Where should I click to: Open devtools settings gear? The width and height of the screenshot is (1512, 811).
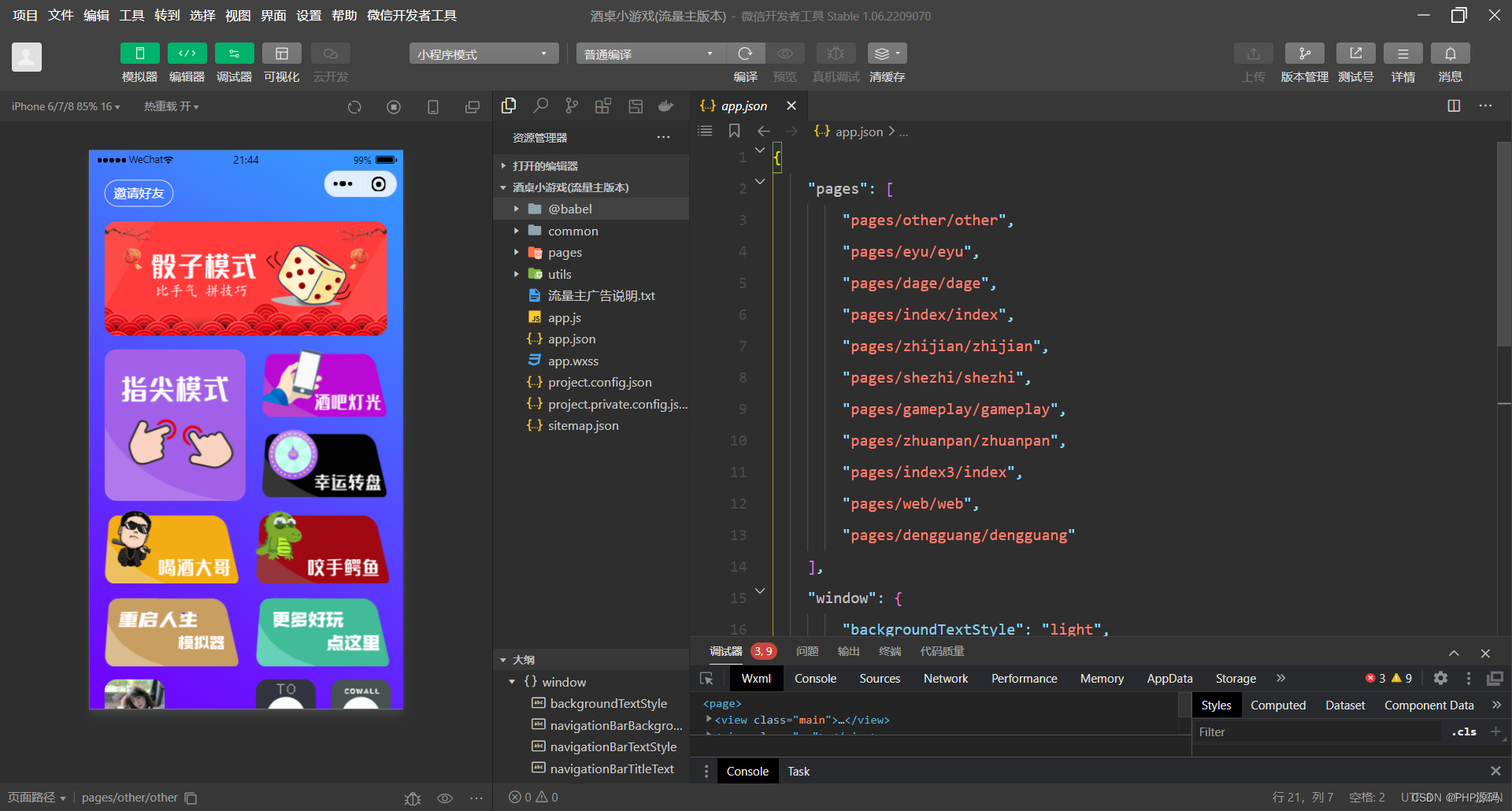coord(1440,678)
